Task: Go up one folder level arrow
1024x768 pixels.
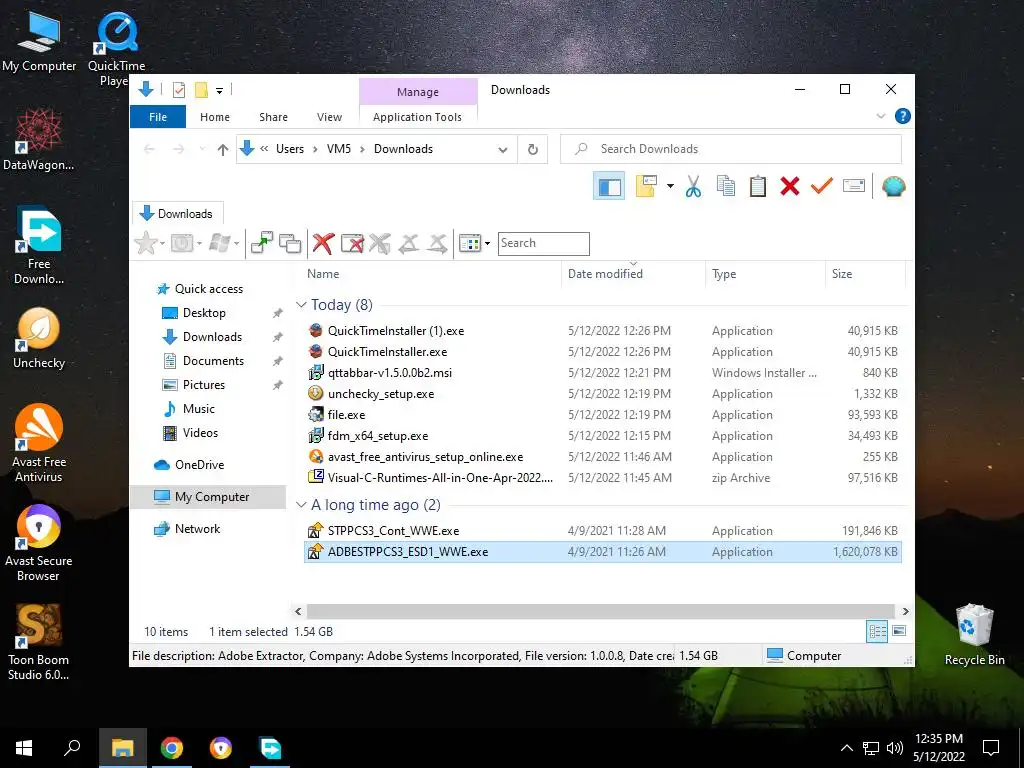Action: click(223, 150)
